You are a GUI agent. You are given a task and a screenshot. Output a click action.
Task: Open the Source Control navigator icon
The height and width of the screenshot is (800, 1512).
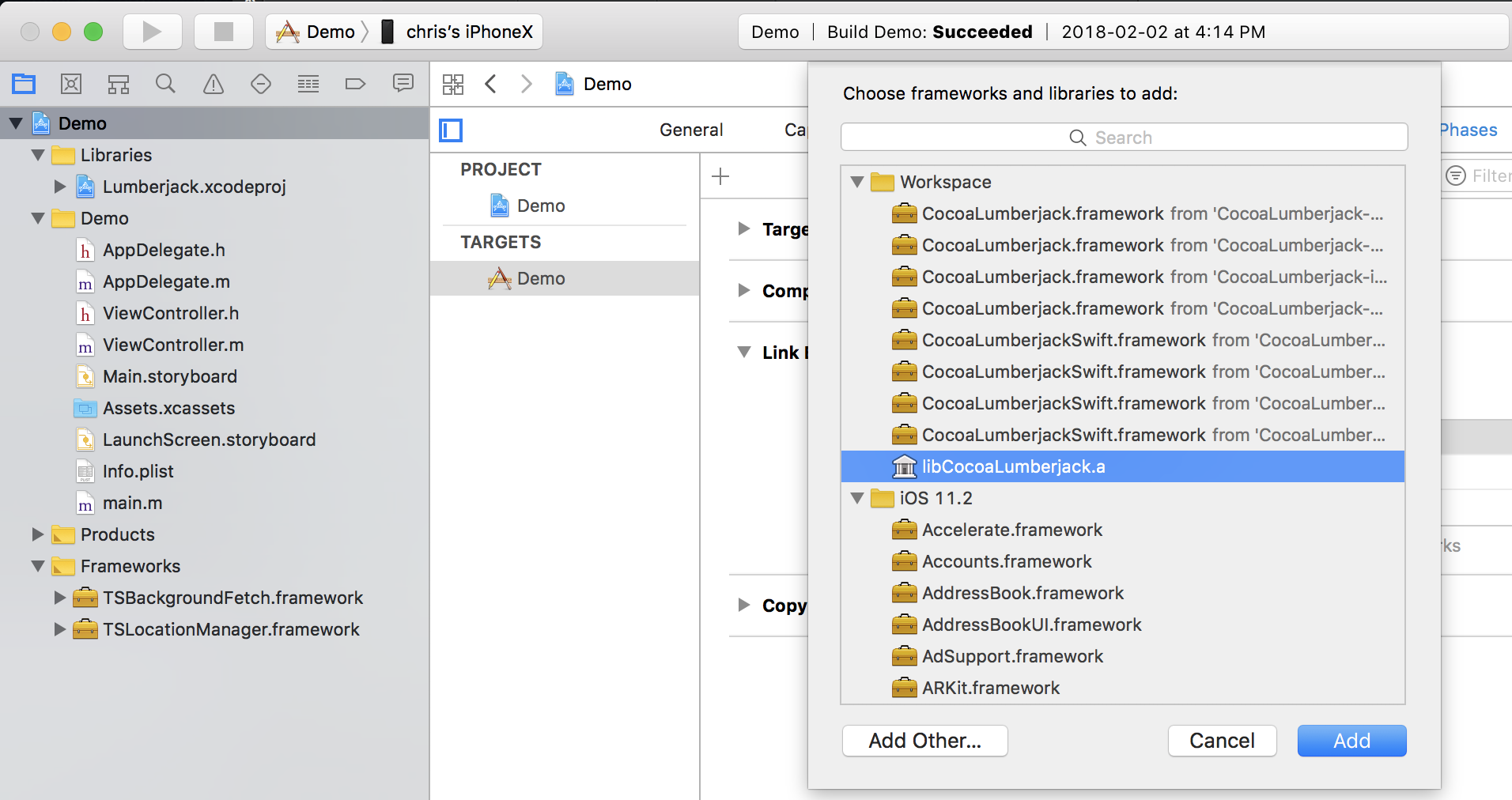coord(71,84)
